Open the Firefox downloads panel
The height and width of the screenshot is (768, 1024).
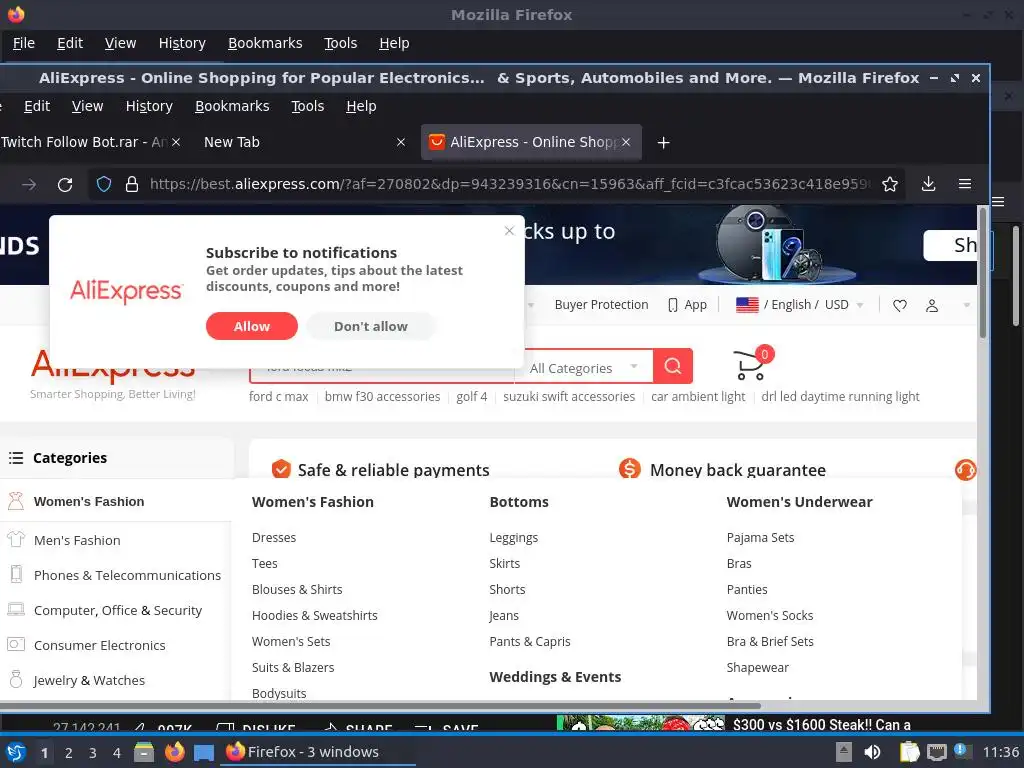[x=928, y=184]
